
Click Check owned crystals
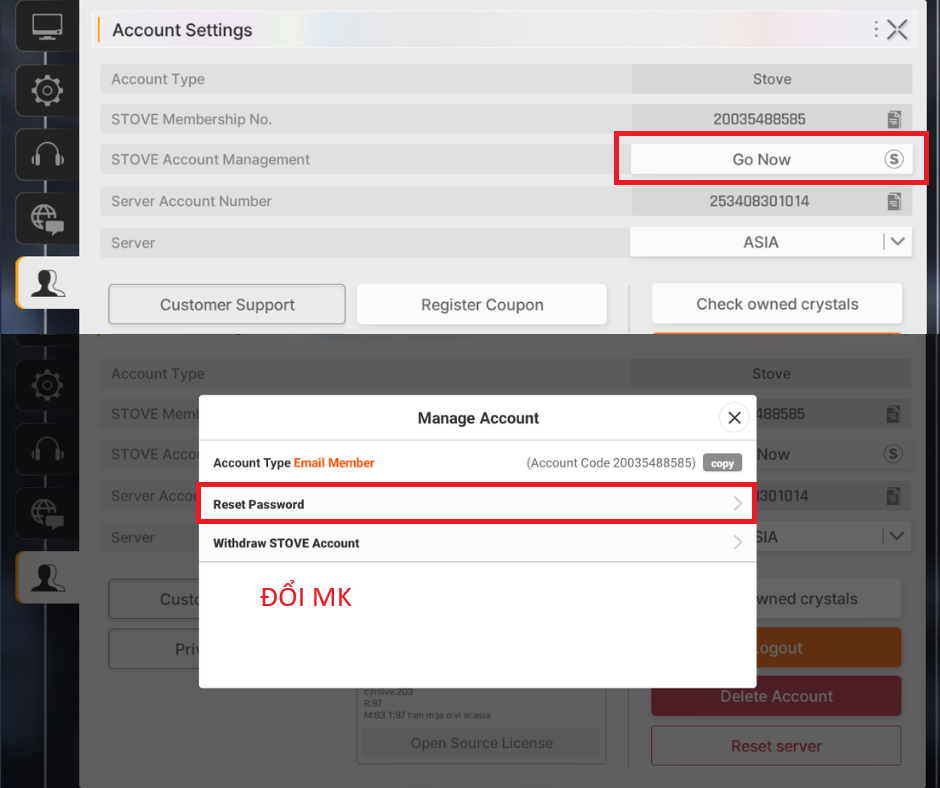(x=777, y=304)
